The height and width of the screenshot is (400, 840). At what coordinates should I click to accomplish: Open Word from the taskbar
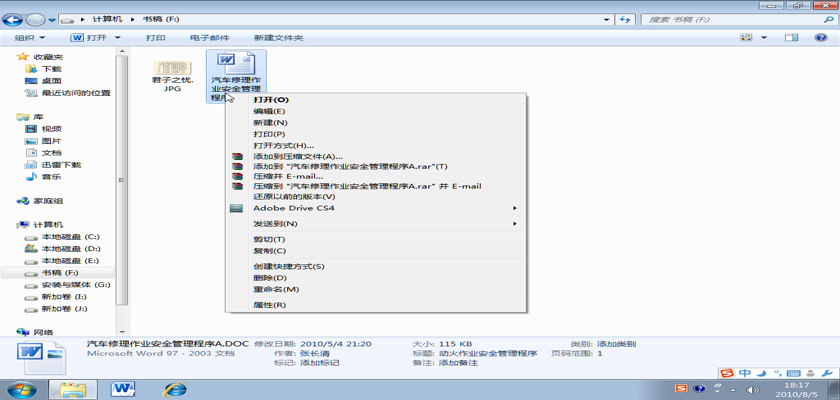coord(125,387)
